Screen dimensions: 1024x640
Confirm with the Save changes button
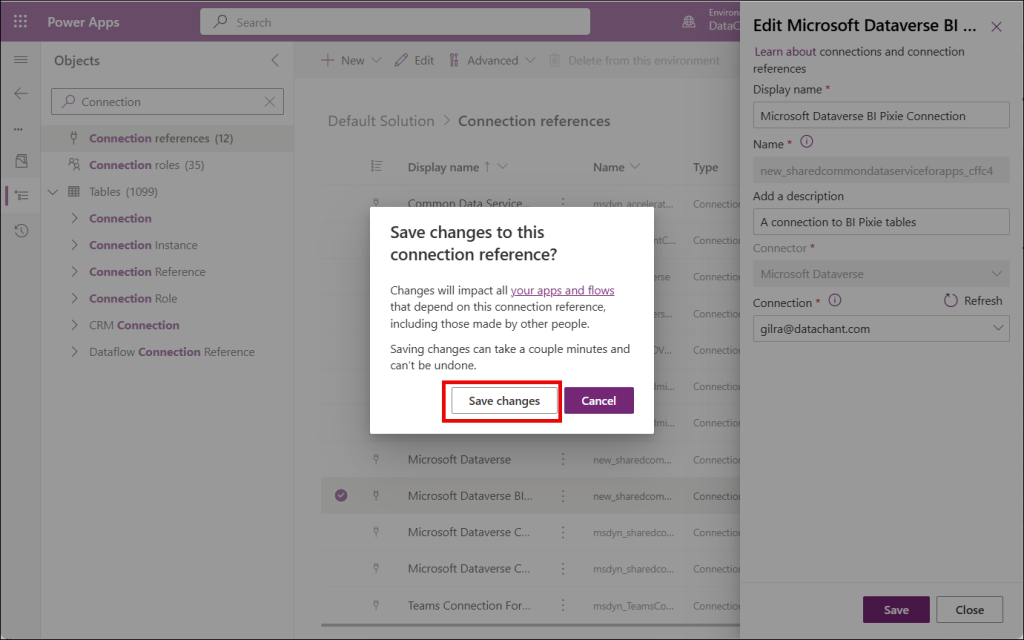(x=504, y=401)
